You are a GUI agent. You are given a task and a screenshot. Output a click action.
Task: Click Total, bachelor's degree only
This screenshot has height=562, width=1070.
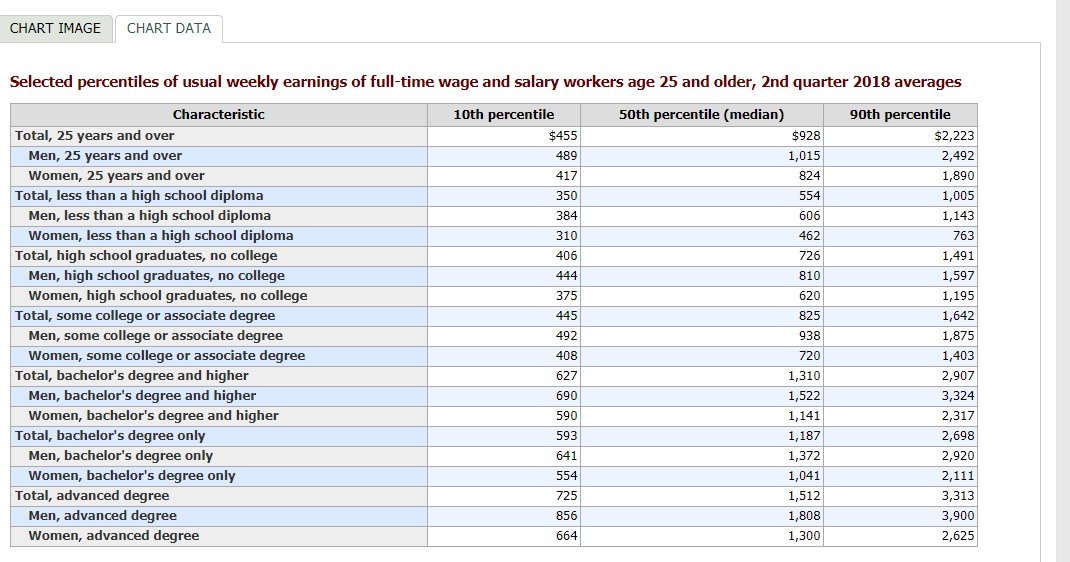point(110,436)
